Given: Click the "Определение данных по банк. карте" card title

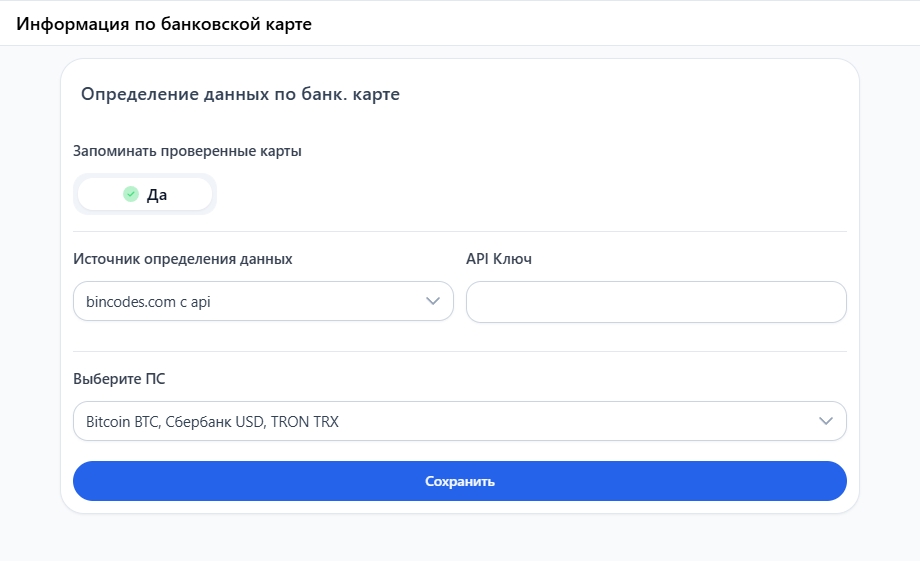Looking at the screenshot, I should [x=240, y=95].
